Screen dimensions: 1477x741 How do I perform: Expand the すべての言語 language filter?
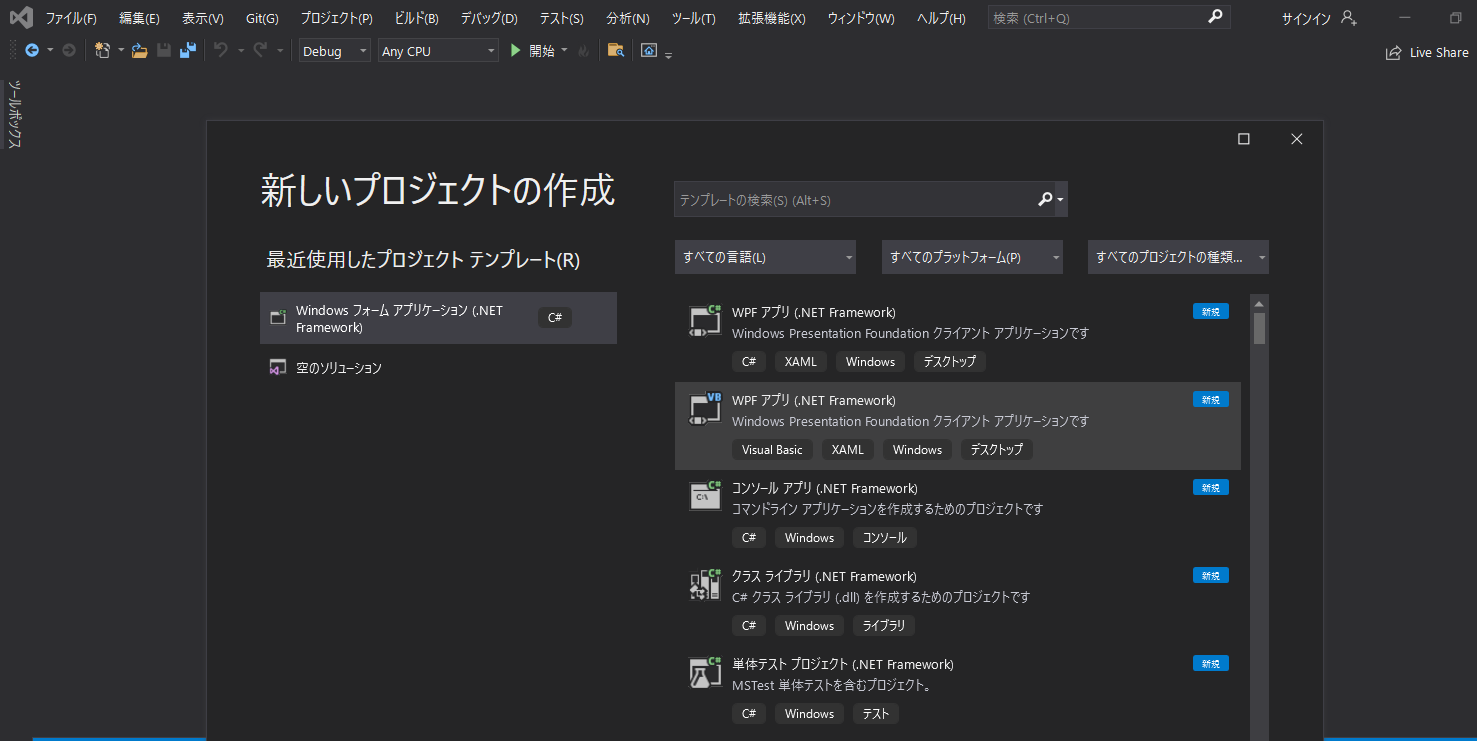(x=765, y=257)
